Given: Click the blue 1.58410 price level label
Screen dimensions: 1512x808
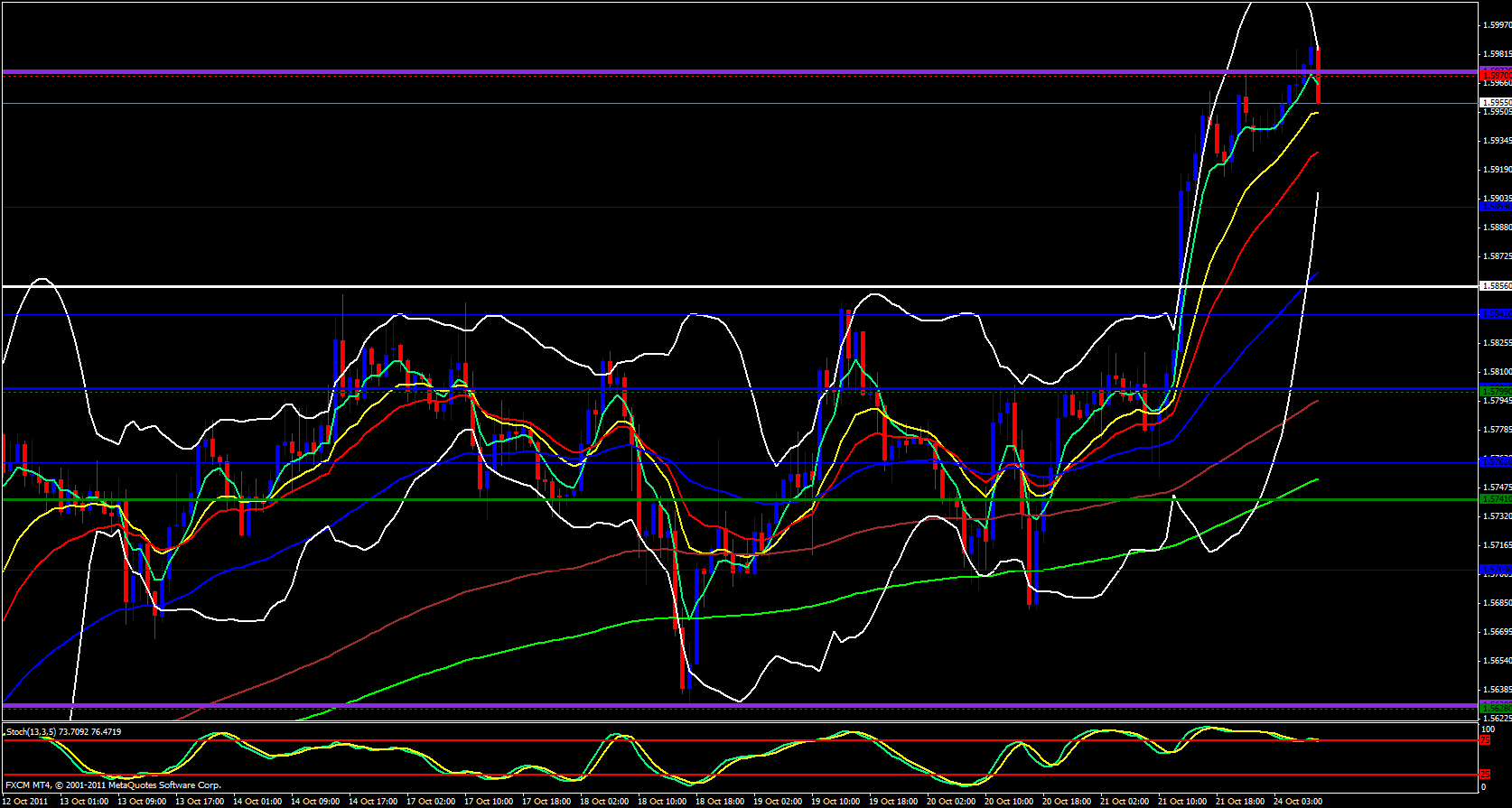Looking at the screenshot, I should coord(1495,314).
